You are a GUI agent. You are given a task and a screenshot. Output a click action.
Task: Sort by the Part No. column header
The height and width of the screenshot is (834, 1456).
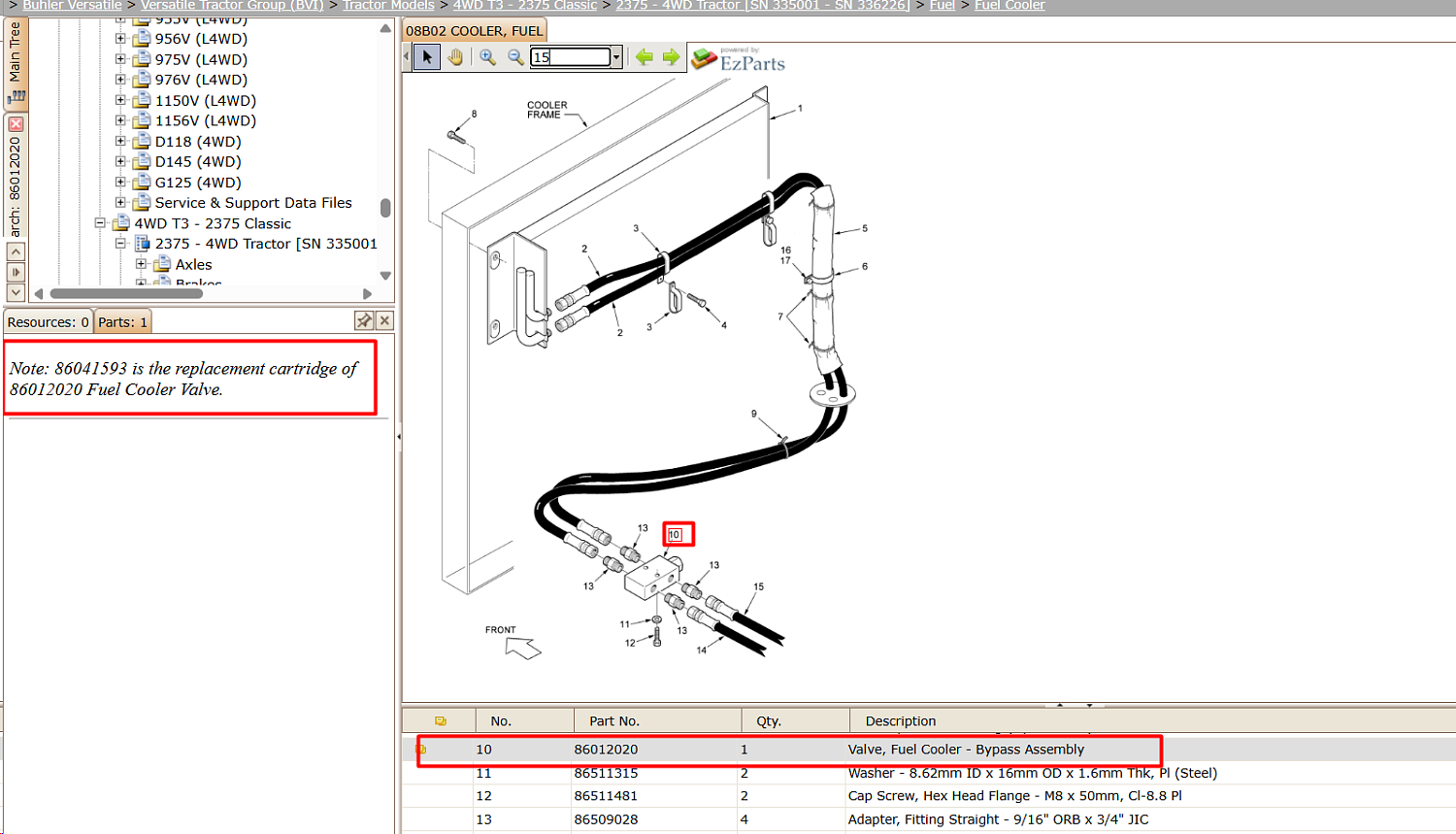click(x=657, y=721)
